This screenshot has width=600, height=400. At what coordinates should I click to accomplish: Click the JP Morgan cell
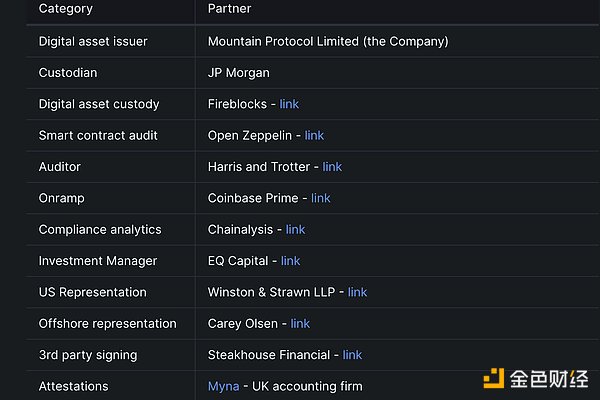click(x=238, y=73)
